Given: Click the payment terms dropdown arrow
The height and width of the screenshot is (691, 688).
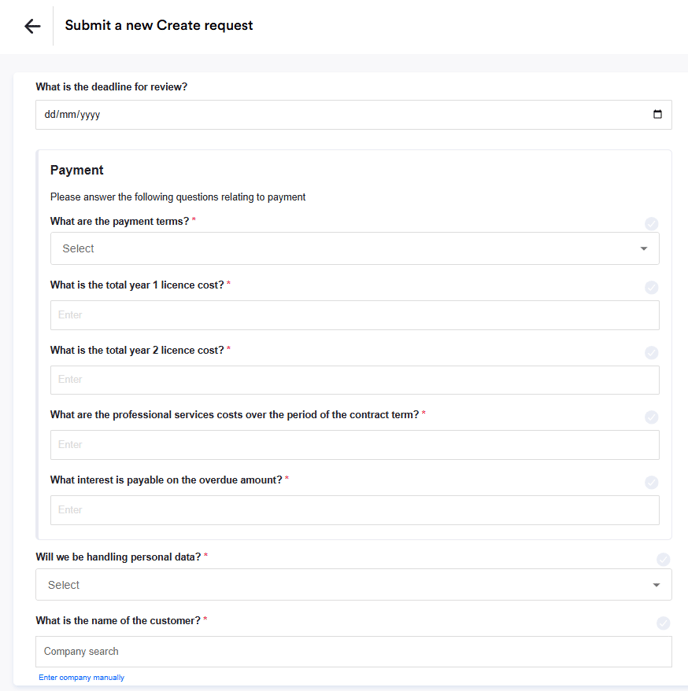Looking at the screenshot, I should [x=644, y=249].
